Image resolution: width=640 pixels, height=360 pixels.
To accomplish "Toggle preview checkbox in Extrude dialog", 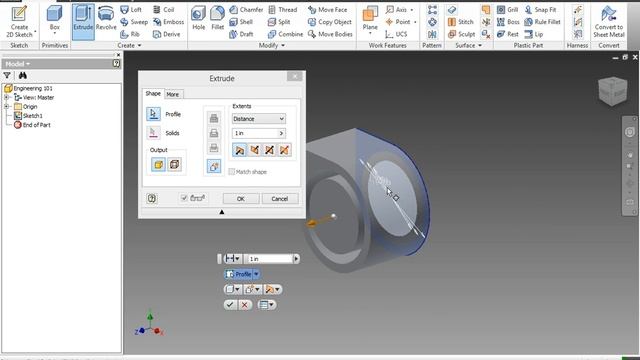I will (184, 198).
